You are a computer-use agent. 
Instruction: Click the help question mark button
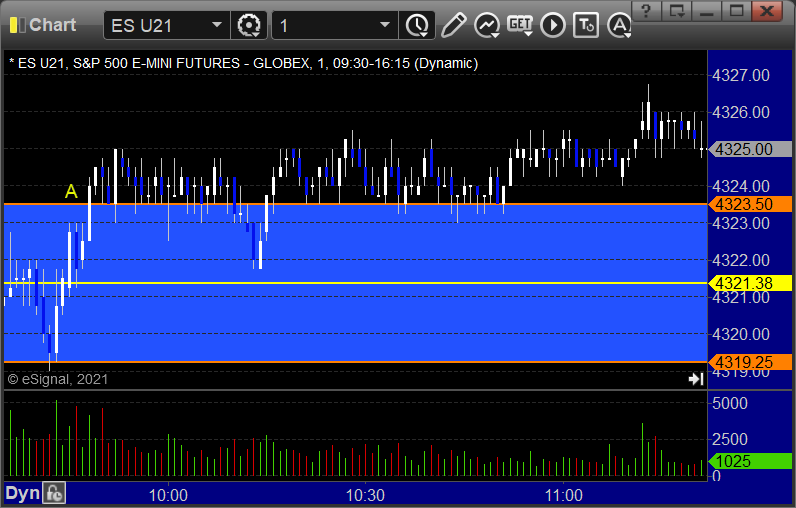[646, 11]
